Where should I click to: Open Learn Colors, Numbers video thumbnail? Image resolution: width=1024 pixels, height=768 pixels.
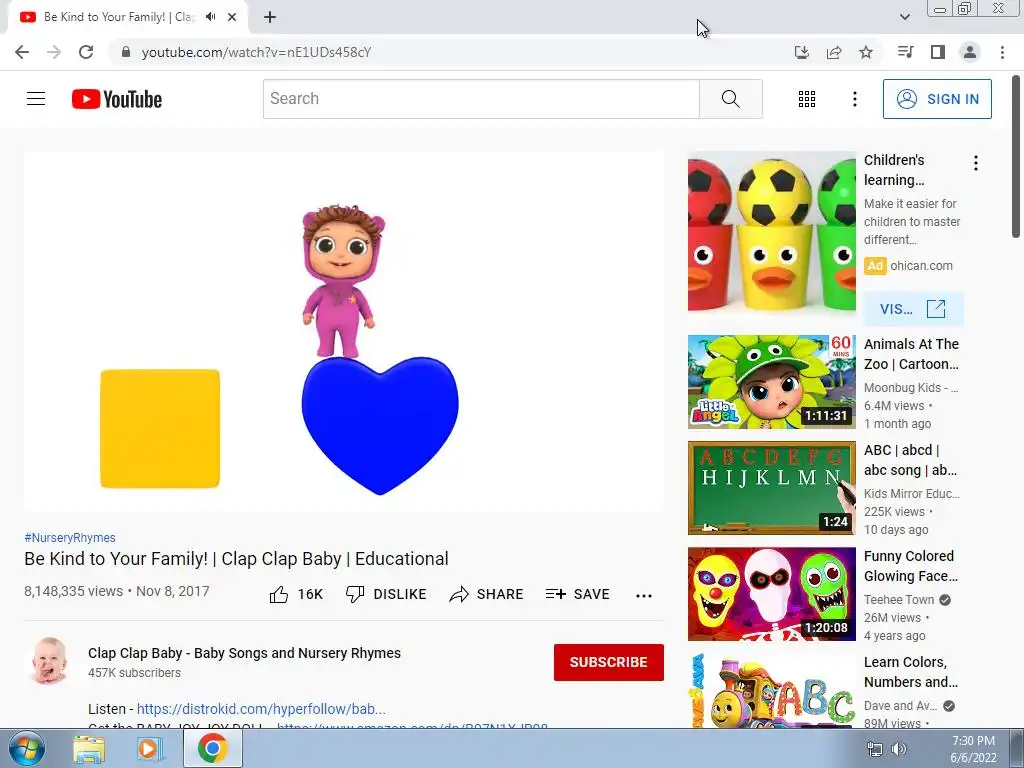[x=771, y=690]
